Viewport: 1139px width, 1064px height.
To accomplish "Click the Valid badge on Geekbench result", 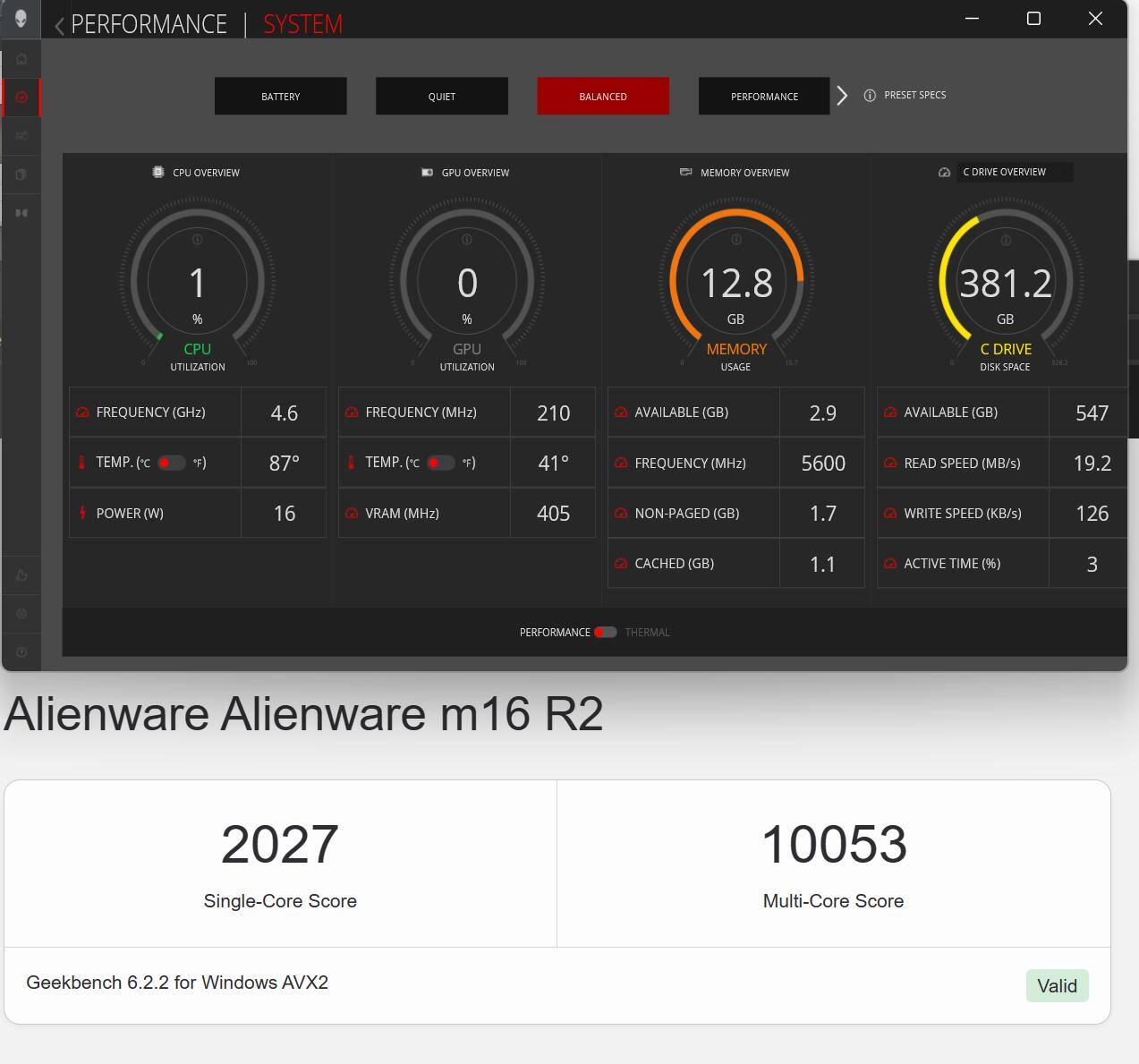I will pos(1057,985).
